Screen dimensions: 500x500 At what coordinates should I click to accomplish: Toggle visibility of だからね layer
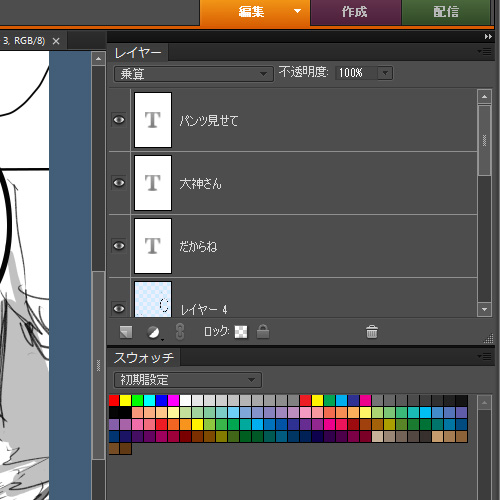(x=119, y=246)
